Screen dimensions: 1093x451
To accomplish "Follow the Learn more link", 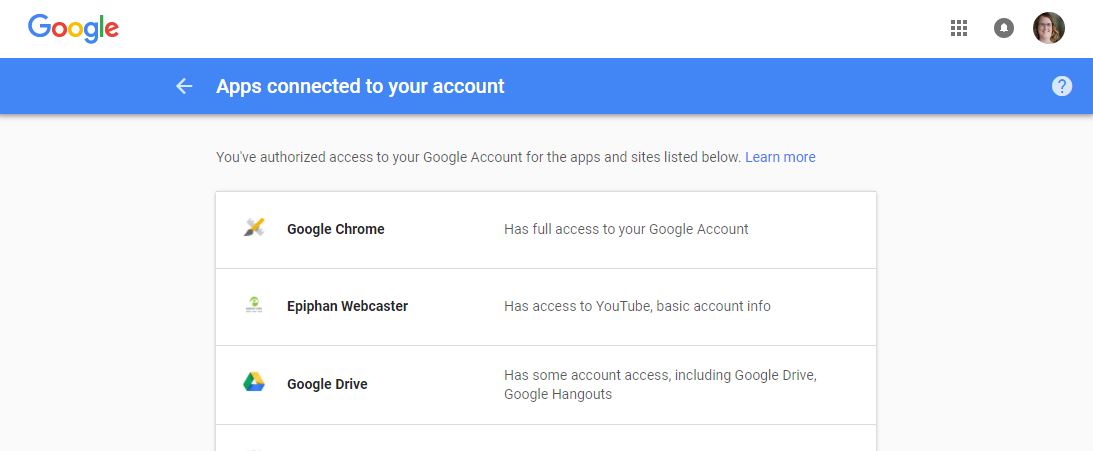I will pyautogui.click(x=780, y=157).
